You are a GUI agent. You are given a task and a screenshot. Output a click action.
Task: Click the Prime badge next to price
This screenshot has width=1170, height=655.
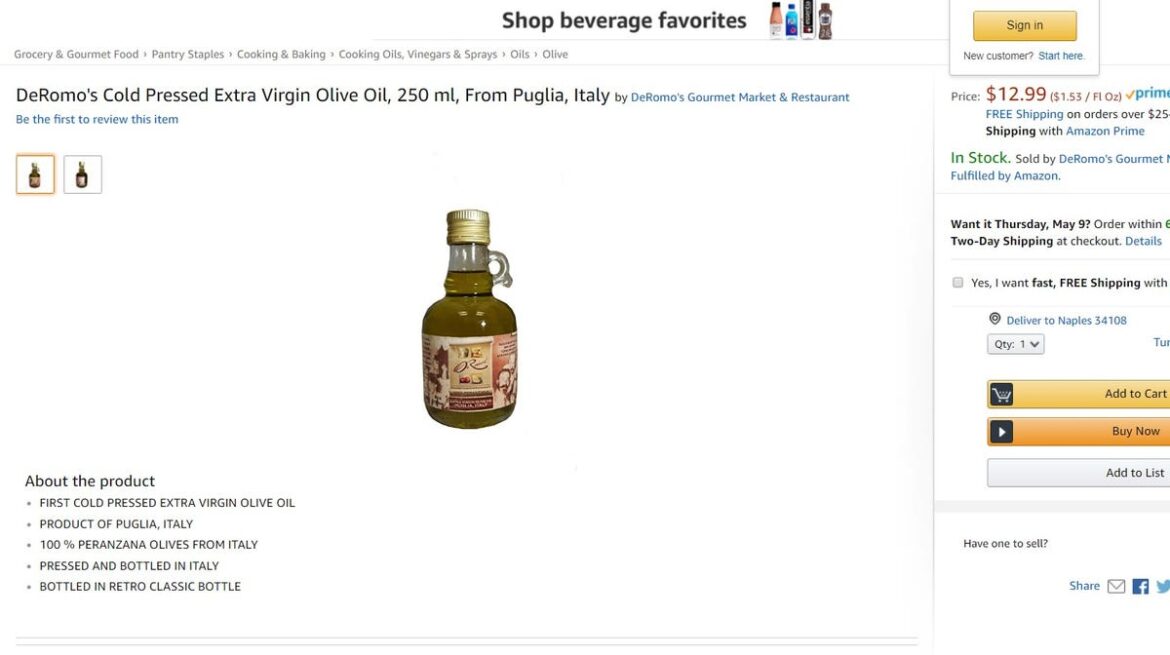coord(1148,94)
